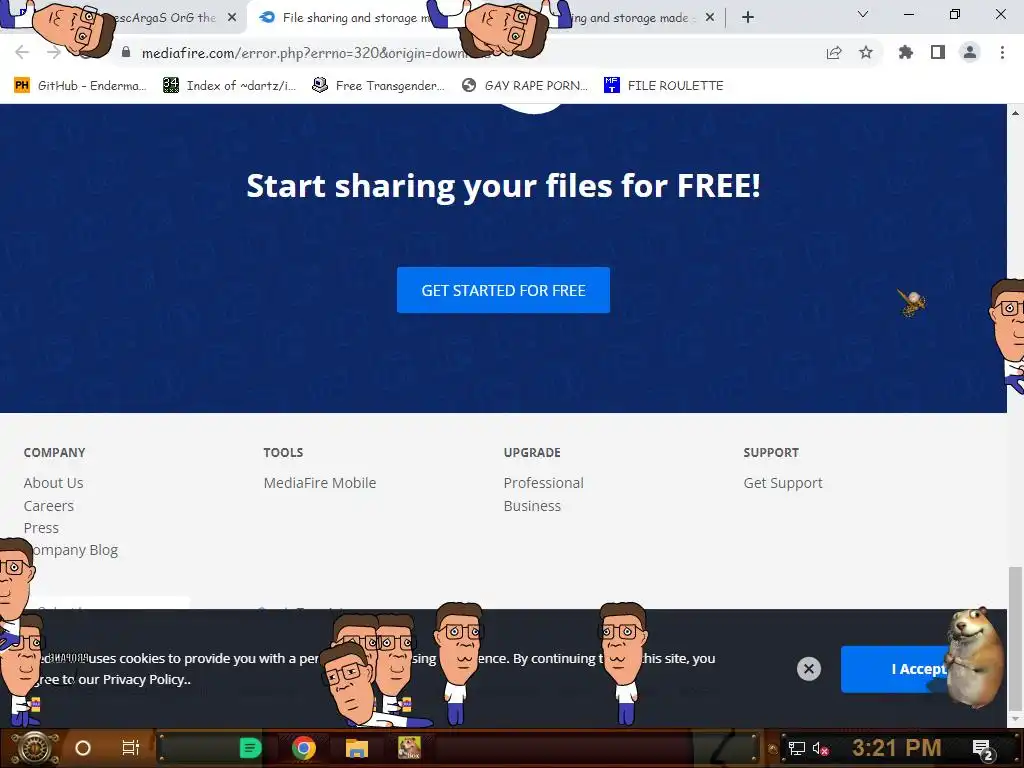The image size is (1024, 768).
Task: Click the address bar URL field
Action: 457,53
